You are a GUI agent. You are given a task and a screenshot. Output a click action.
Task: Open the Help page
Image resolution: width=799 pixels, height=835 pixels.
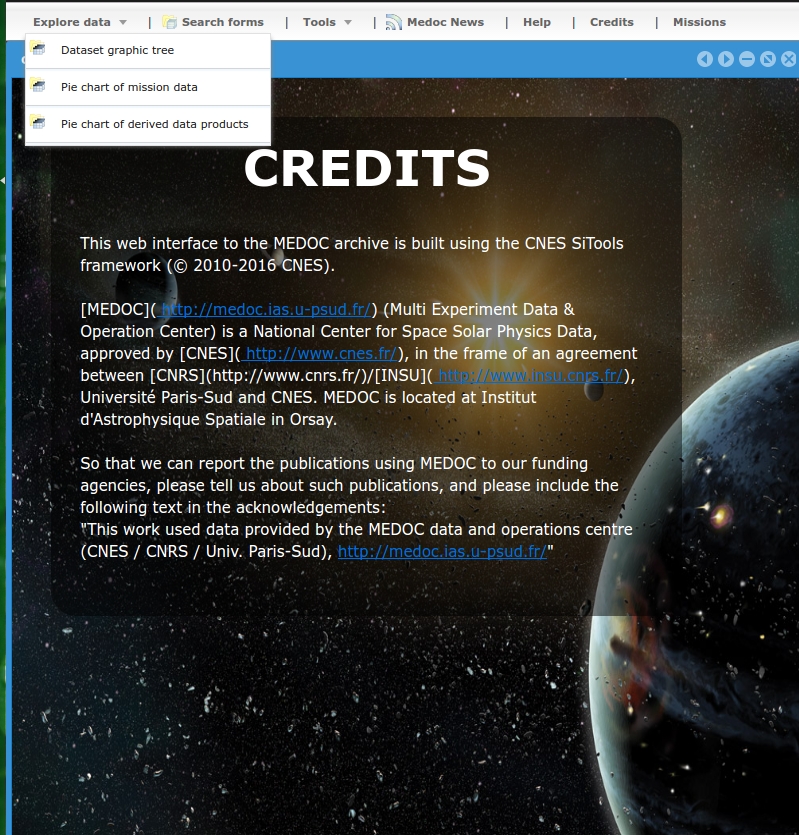coord(536,22)
